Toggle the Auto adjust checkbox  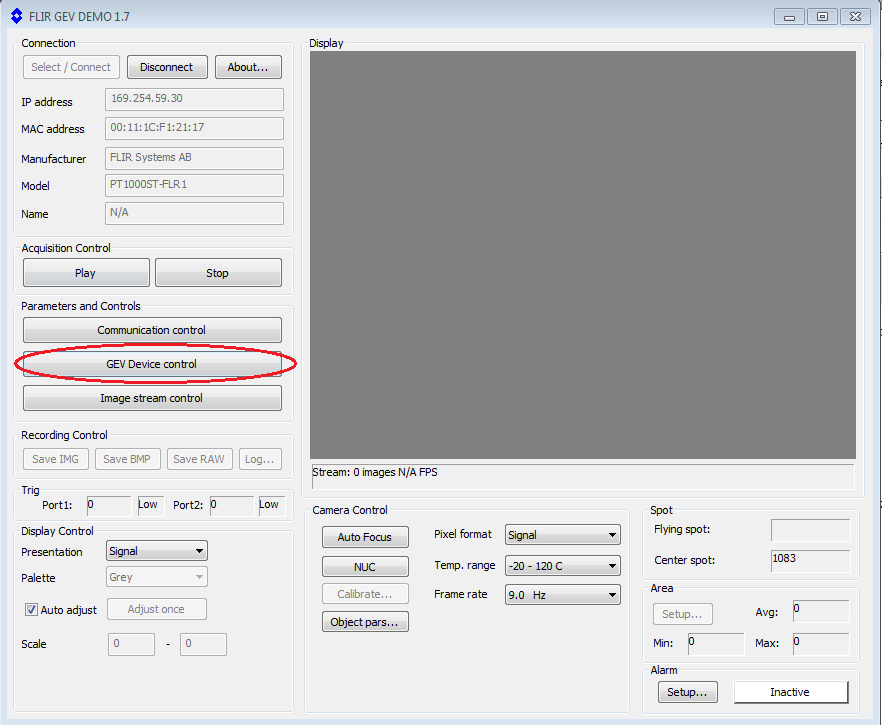coord(32,610)
